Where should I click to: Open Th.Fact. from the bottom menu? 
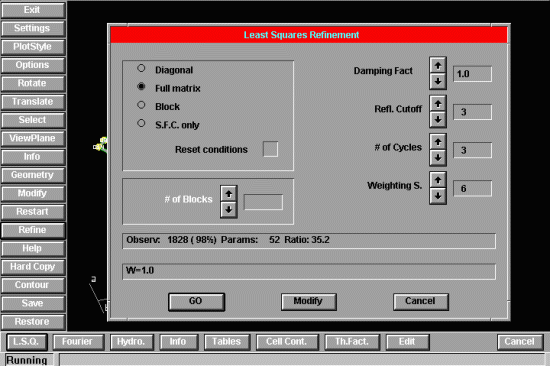point(352,342)
